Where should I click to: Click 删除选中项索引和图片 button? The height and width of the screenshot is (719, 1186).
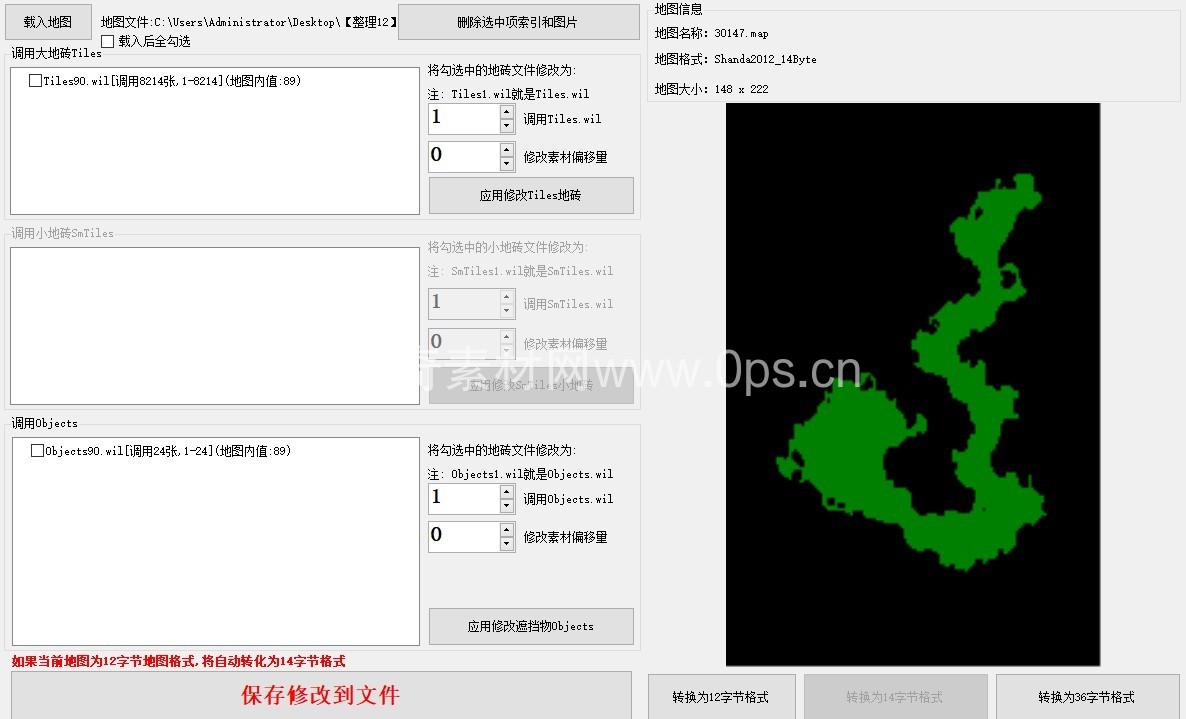[x=518, y=22]
